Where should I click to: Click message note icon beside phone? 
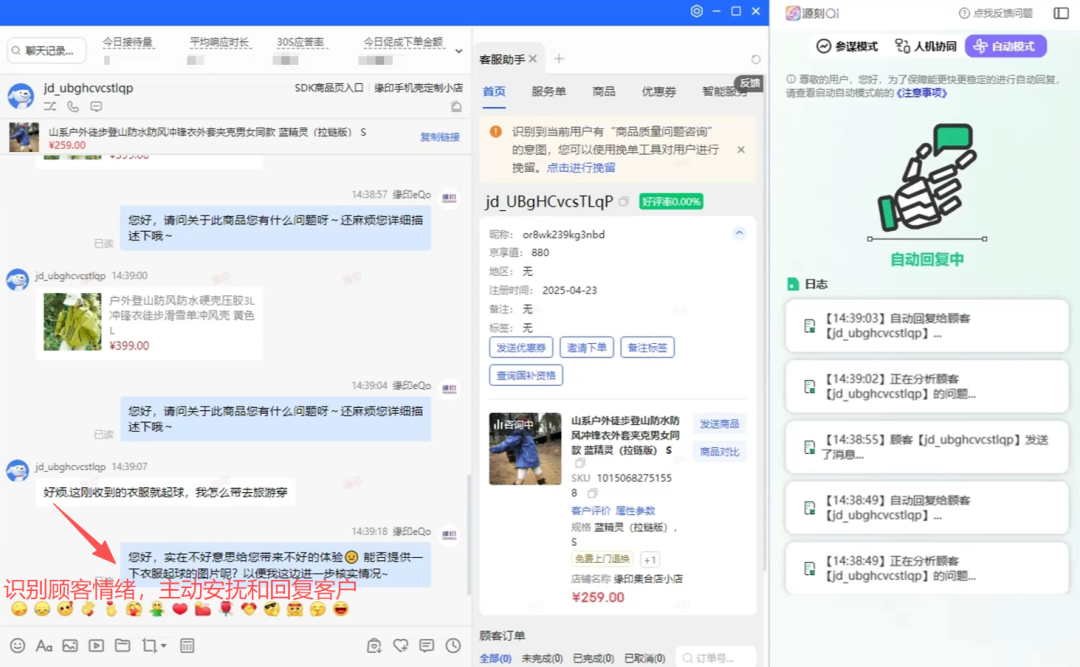tap(96, 107)
